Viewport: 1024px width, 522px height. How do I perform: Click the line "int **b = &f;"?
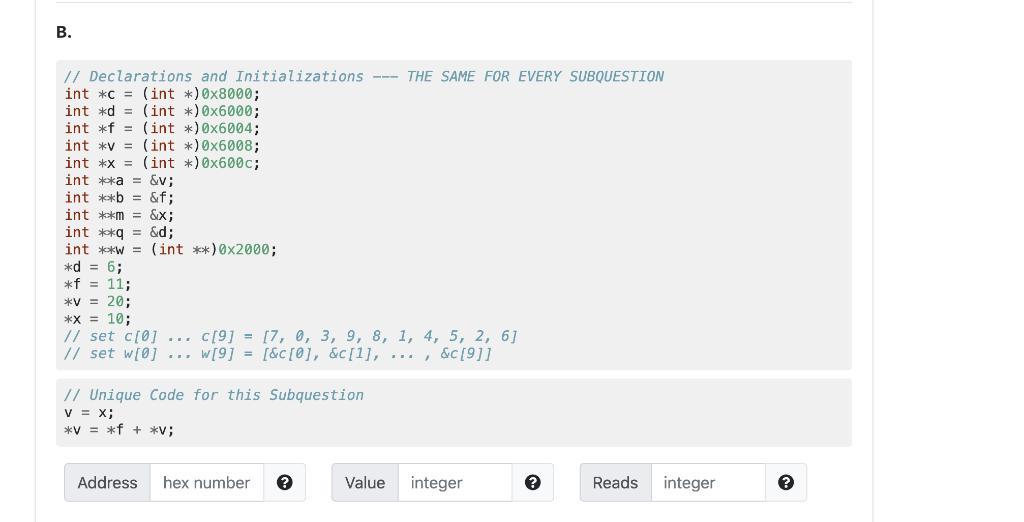click(x=120, y=198)
